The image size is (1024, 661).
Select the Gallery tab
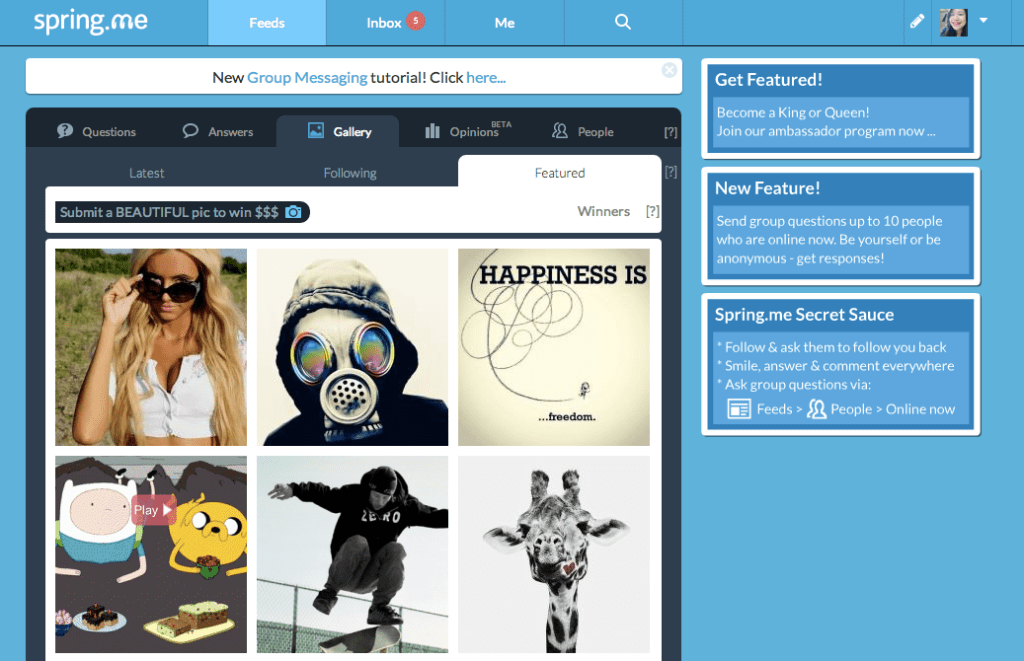[338, 131]
